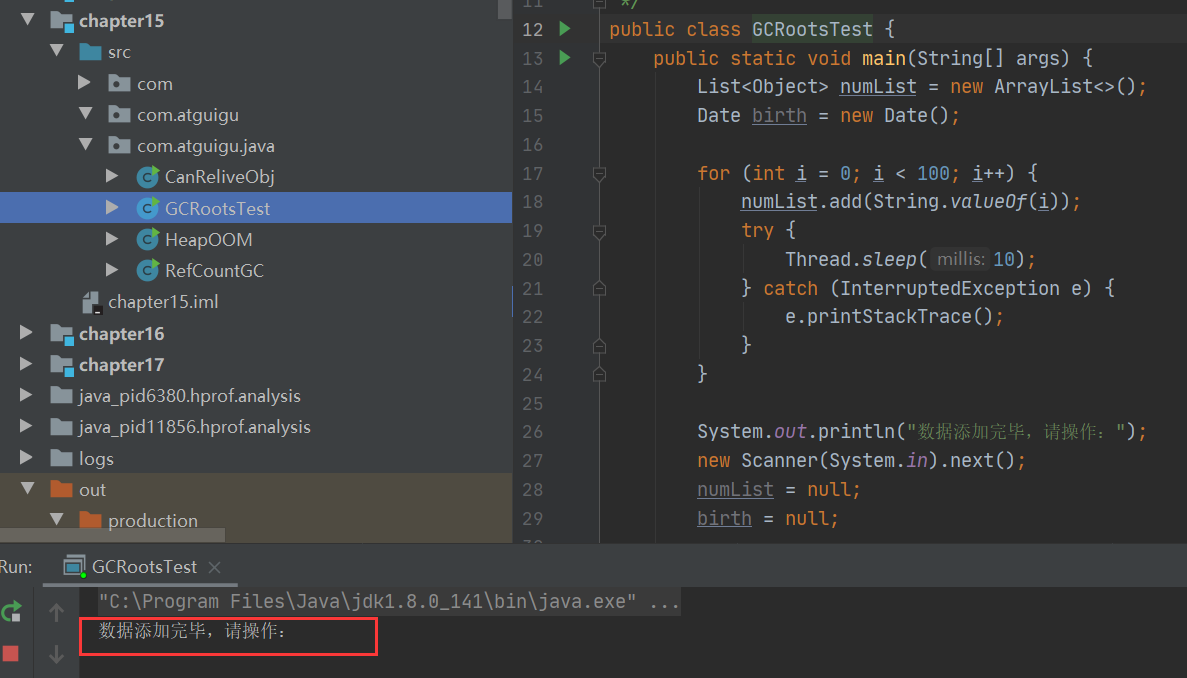Select the HeapOOM class icon

[148, 239]
